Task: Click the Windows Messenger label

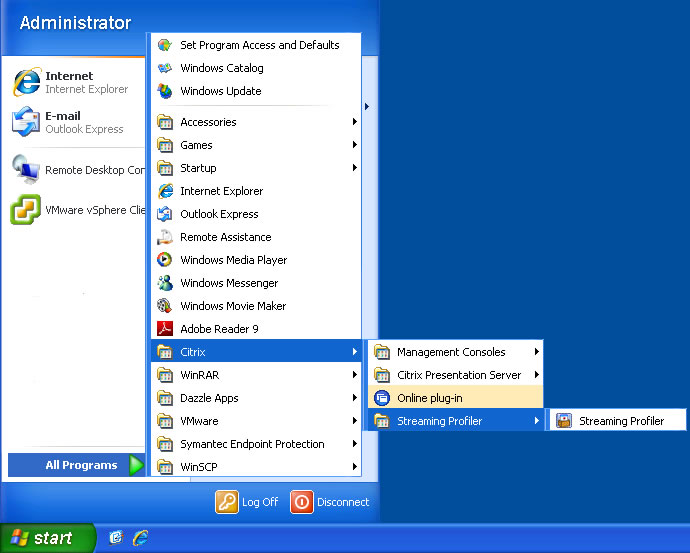Action: pyautogui.click(x=229, y=283)
